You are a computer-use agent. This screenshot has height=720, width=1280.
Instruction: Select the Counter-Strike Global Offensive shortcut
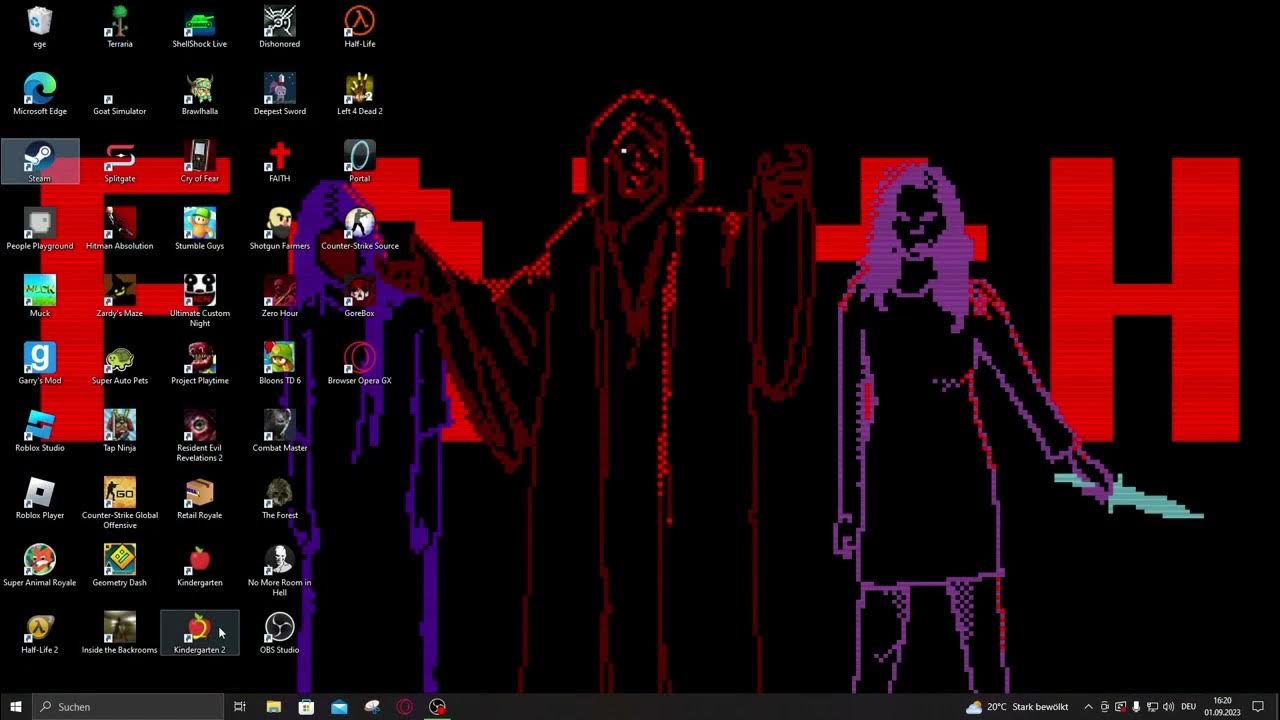120,503
